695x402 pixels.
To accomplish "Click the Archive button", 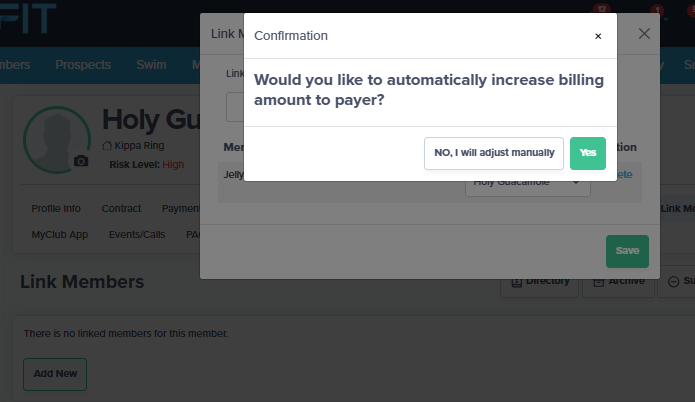I will tap(618, 283).
